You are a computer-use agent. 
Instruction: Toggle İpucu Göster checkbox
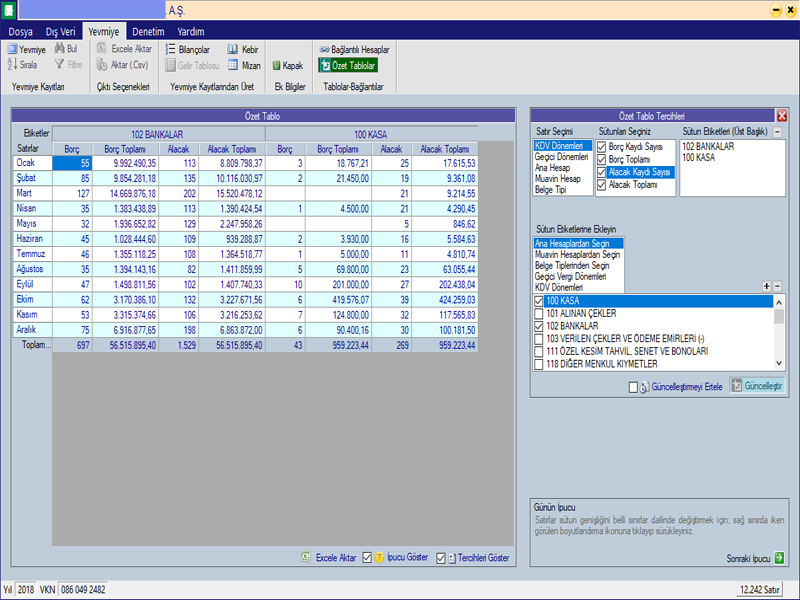[x=367, y=558]
